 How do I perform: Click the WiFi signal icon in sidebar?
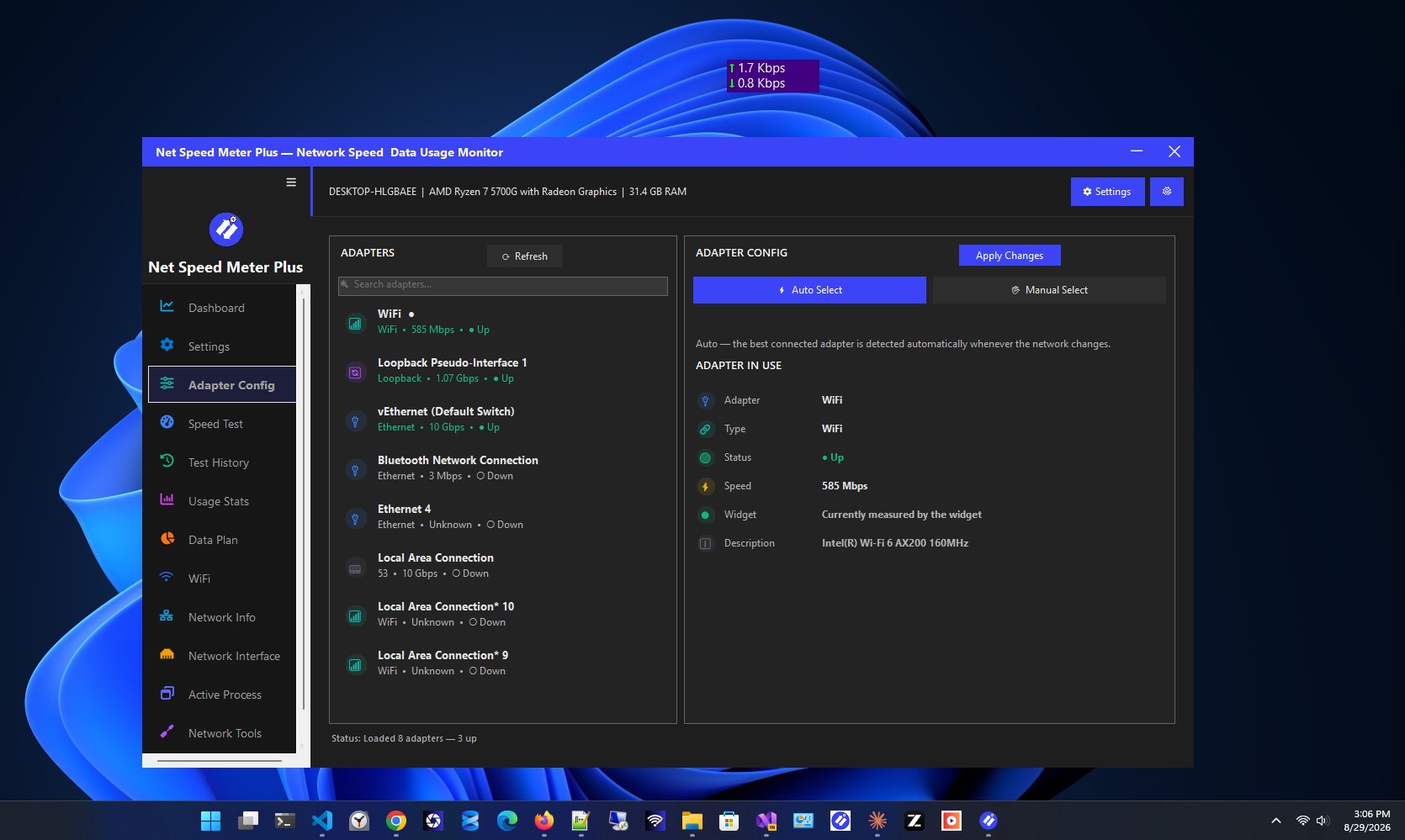coord(167,578)
